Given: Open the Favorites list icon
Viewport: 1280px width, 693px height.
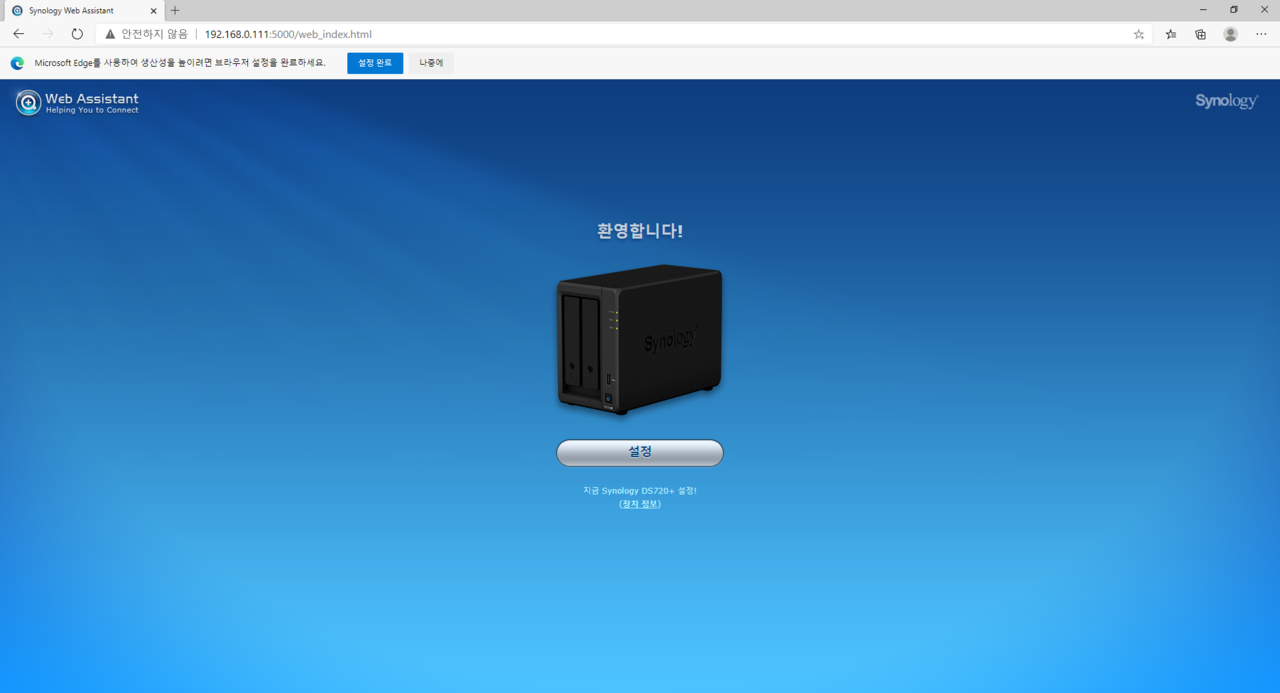Looking at the screenshot, I should 1171,34.
